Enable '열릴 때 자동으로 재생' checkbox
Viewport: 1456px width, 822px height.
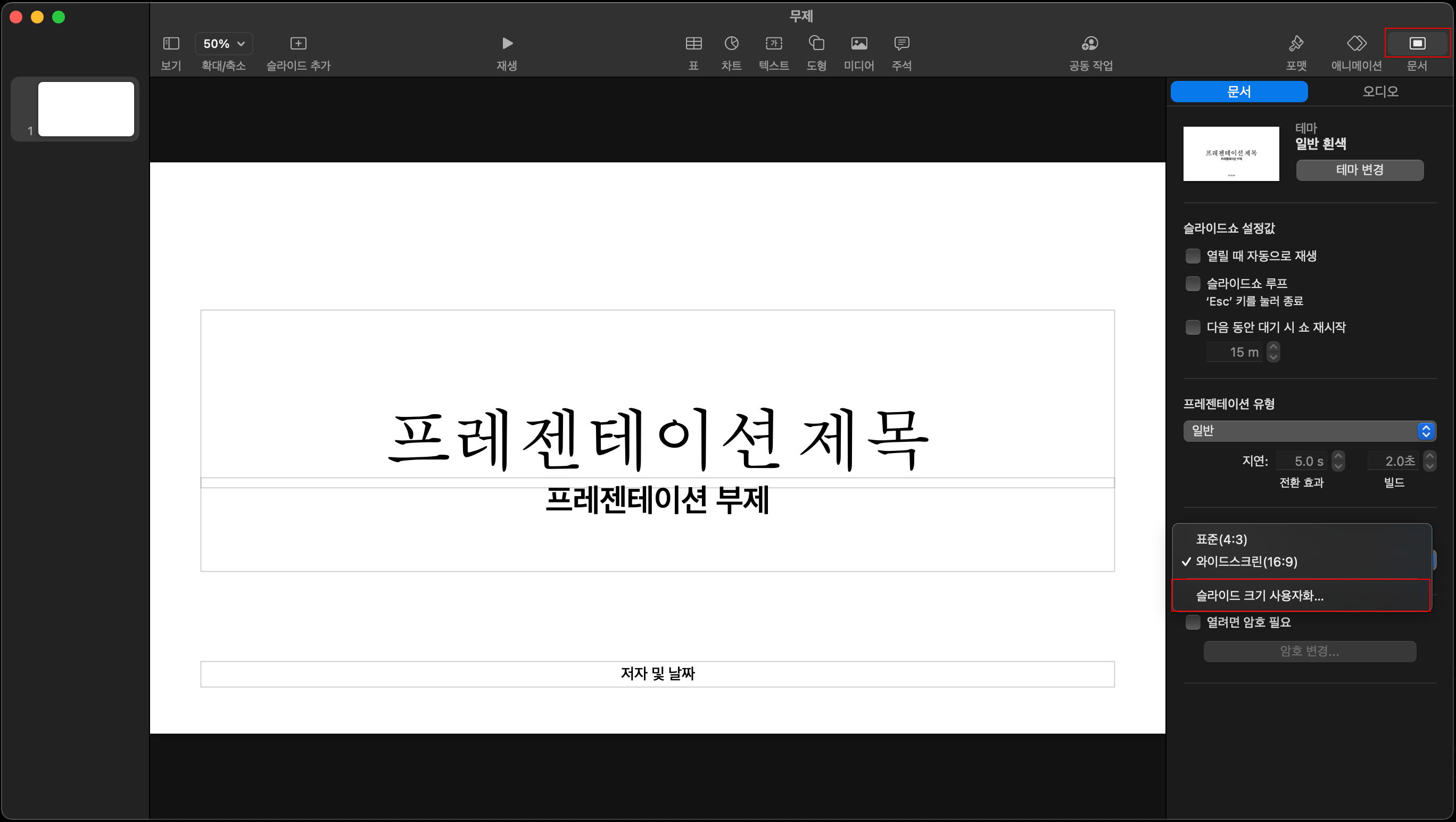(1193, 256)
